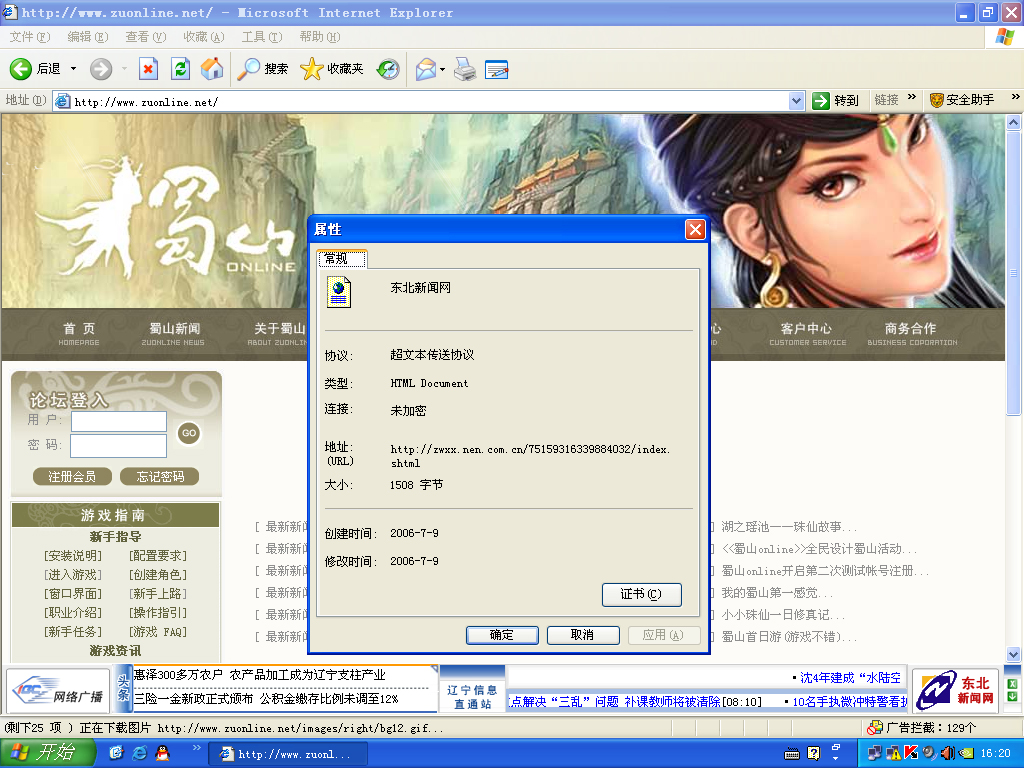This screenshot has height=768, width=1024.
Task: Click the Cancel (取消) button
Action: click(x=583, y=635)
